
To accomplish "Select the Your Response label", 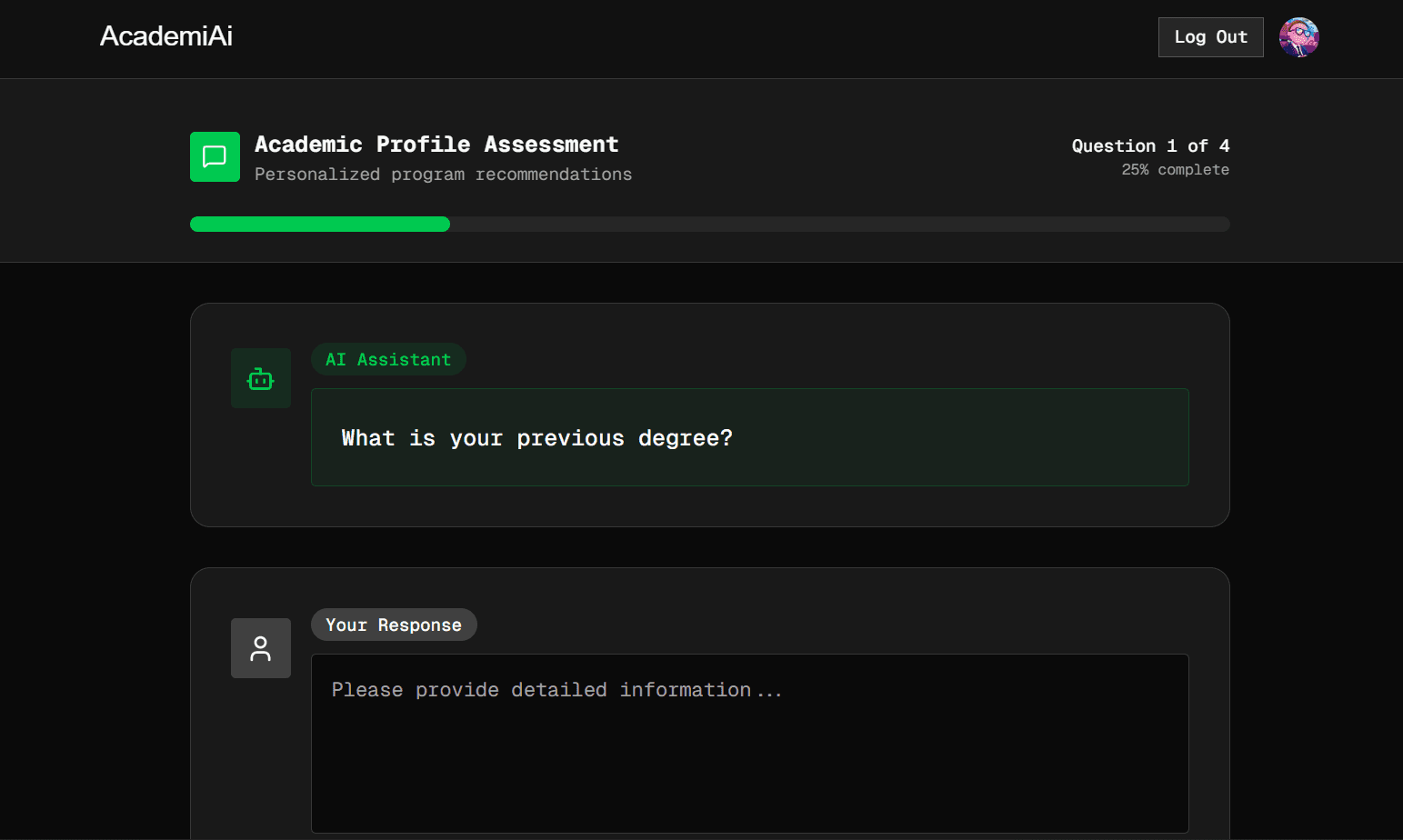I will (394, 625).
